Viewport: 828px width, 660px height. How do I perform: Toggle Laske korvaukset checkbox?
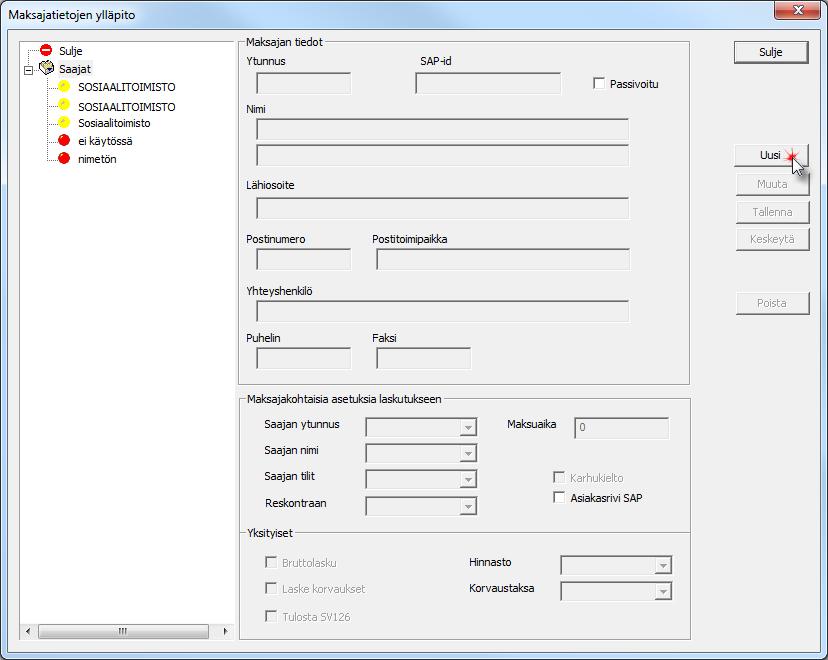tap(271, 588)
